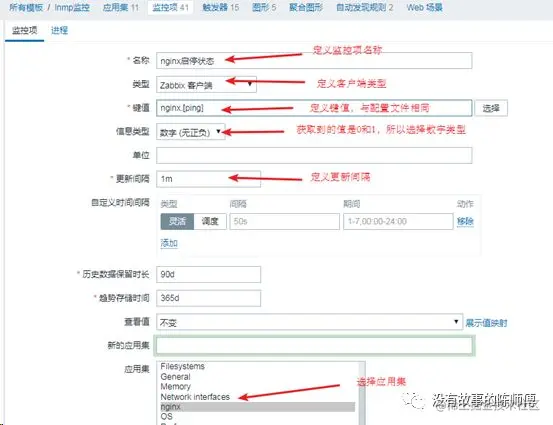Open the 信息类型 数字 dropdown

(x=190, y=132)
